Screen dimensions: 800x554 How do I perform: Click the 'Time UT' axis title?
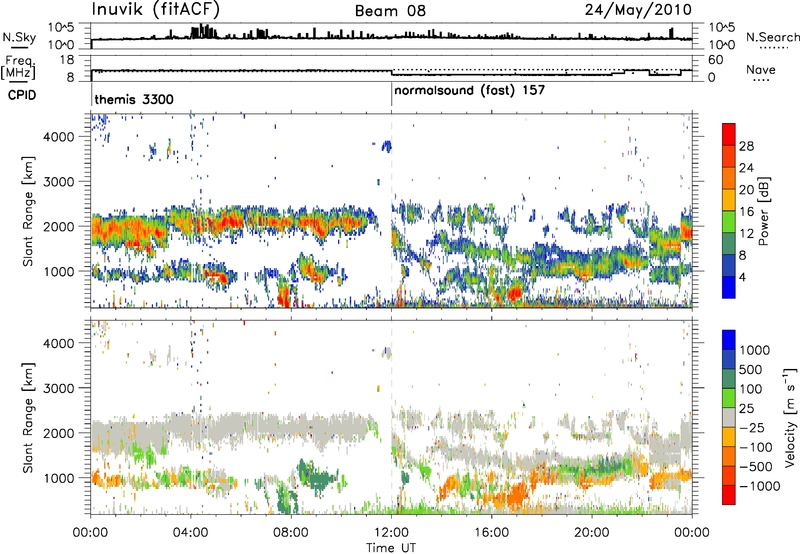(391, 548)
